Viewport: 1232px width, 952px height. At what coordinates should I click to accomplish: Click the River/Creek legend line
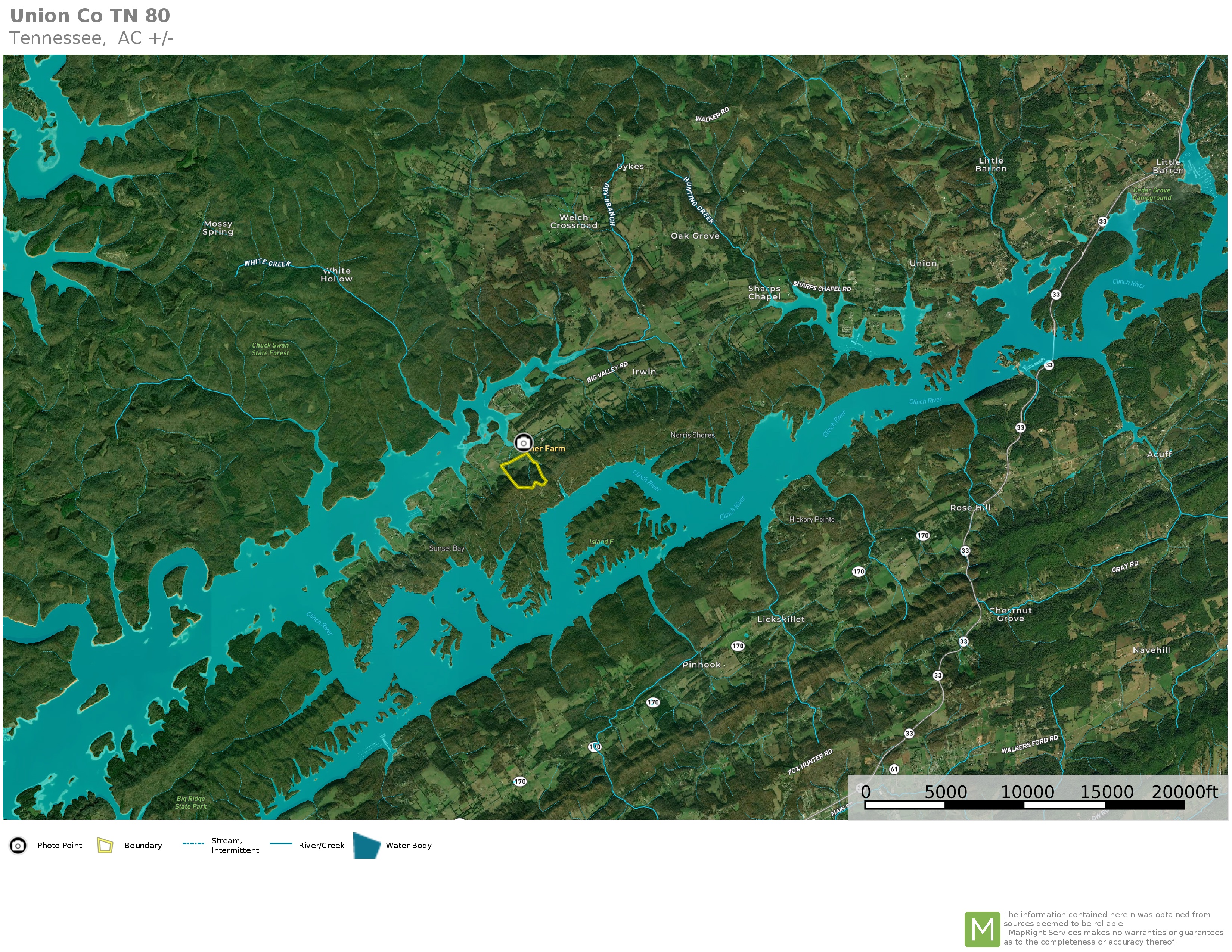(x=281, y=844)
